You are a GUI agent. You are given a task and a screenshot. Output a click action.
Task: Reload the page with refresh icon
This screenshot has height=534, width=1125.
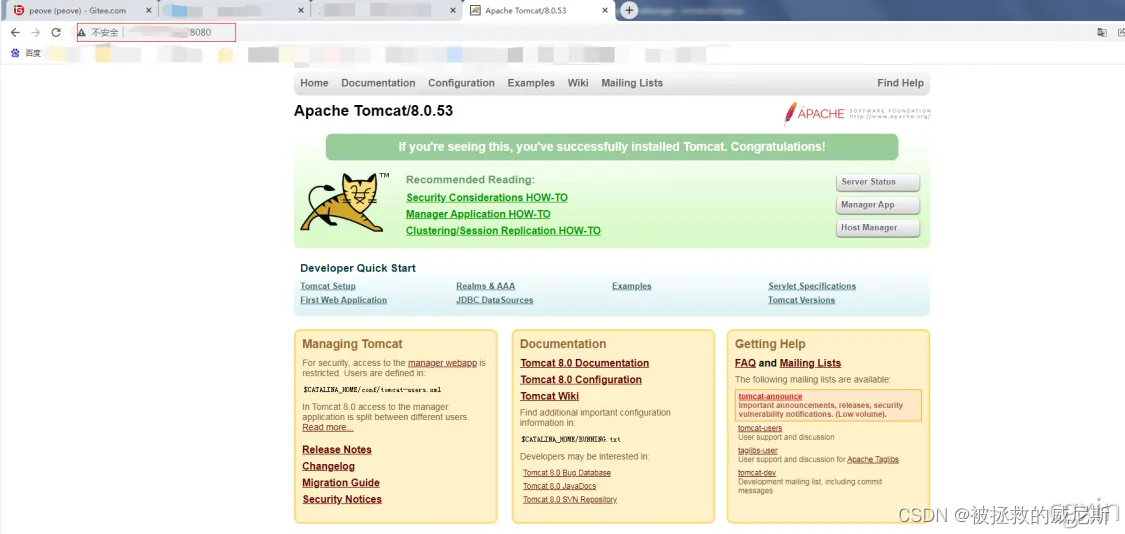[56, 32]
